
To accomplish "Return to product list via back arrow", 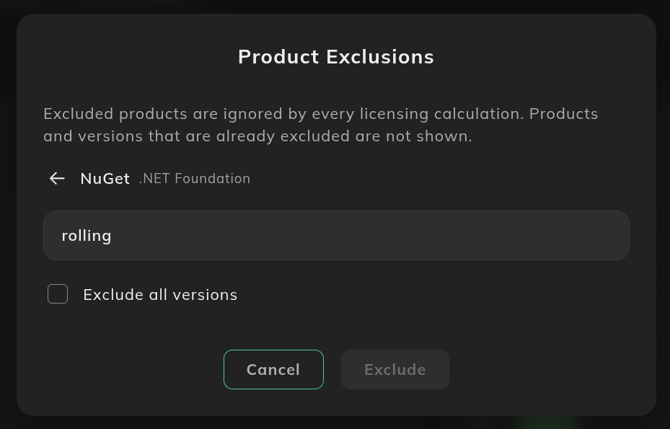I will pyautogui.click(x=57, y=178).
